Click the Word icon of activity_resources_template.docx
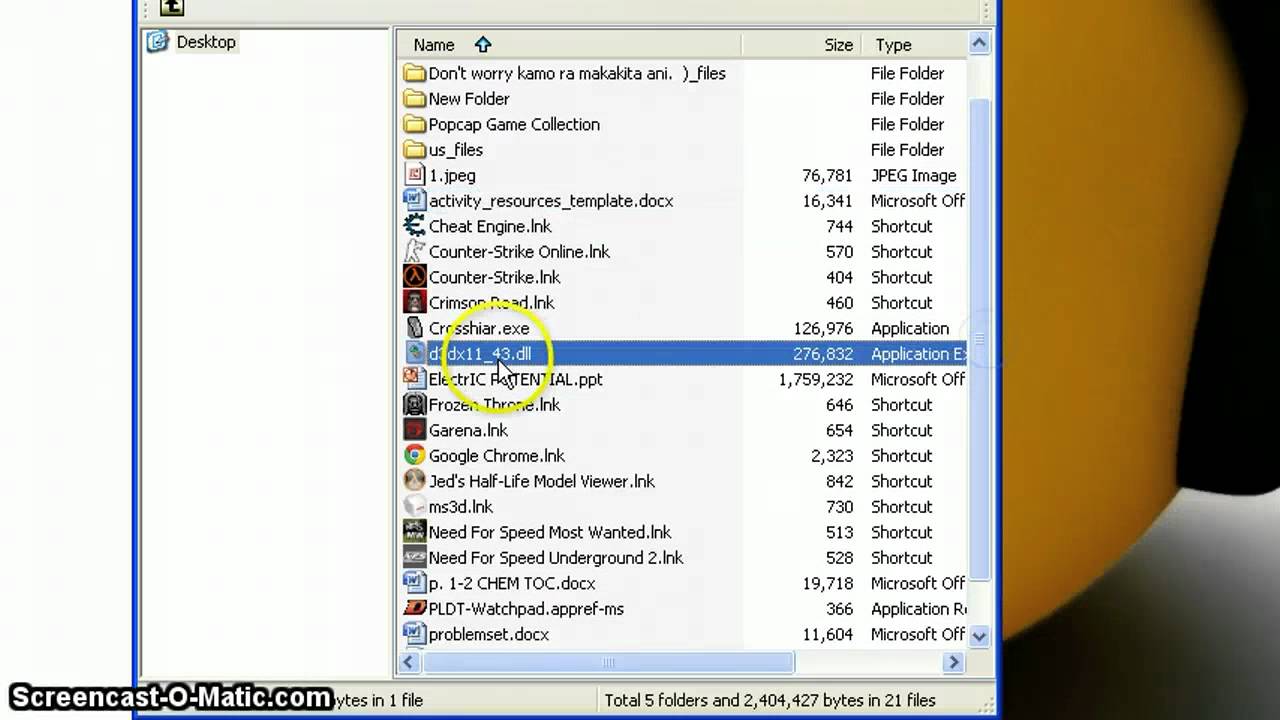 pyautogui.click(x=414, y=201)
